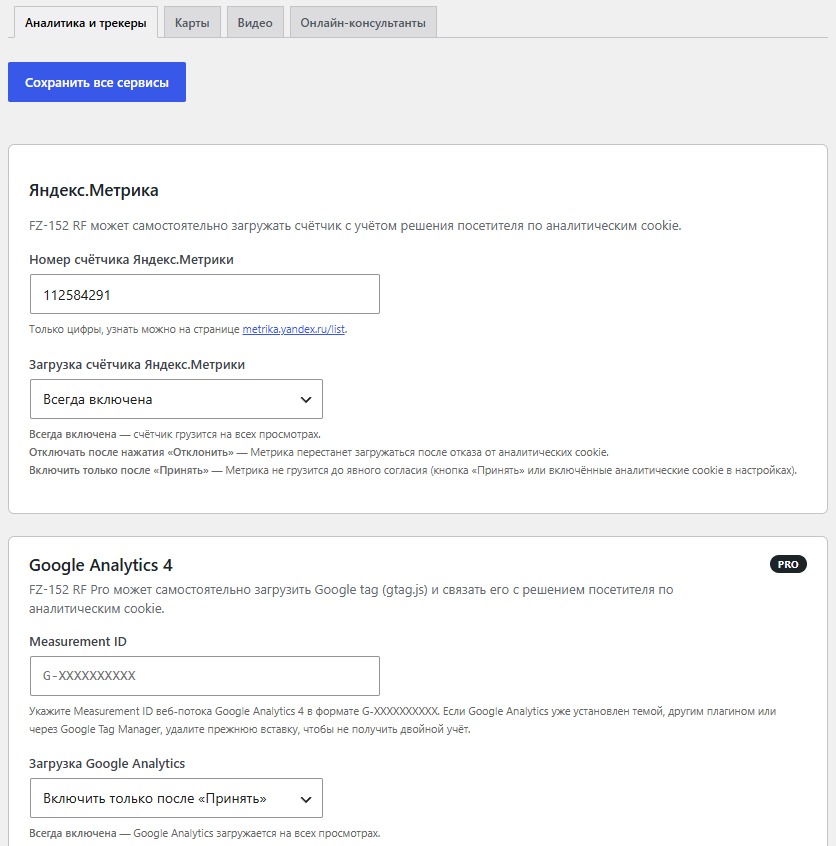The height and width of the screenshot is (846, 836).
Task: Expand the Загрузка Google Analytics dropdown
Action: (176, 798)
